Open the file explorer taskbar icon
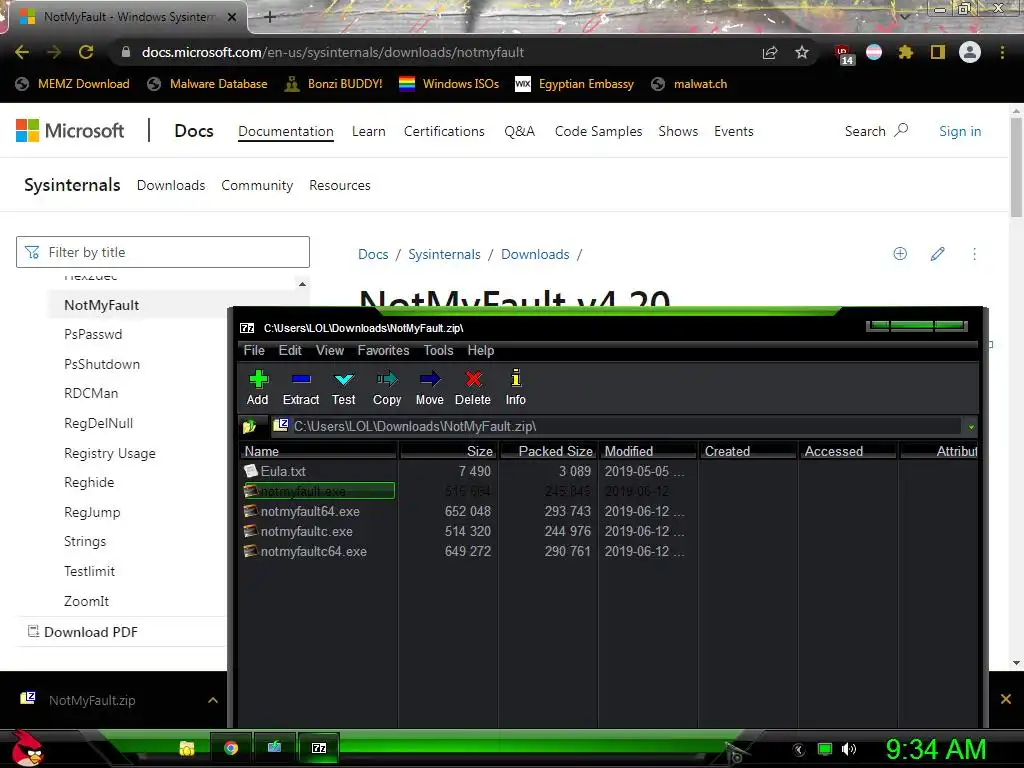The width and height of the screenshot is (1024, 768). [187, 748]
